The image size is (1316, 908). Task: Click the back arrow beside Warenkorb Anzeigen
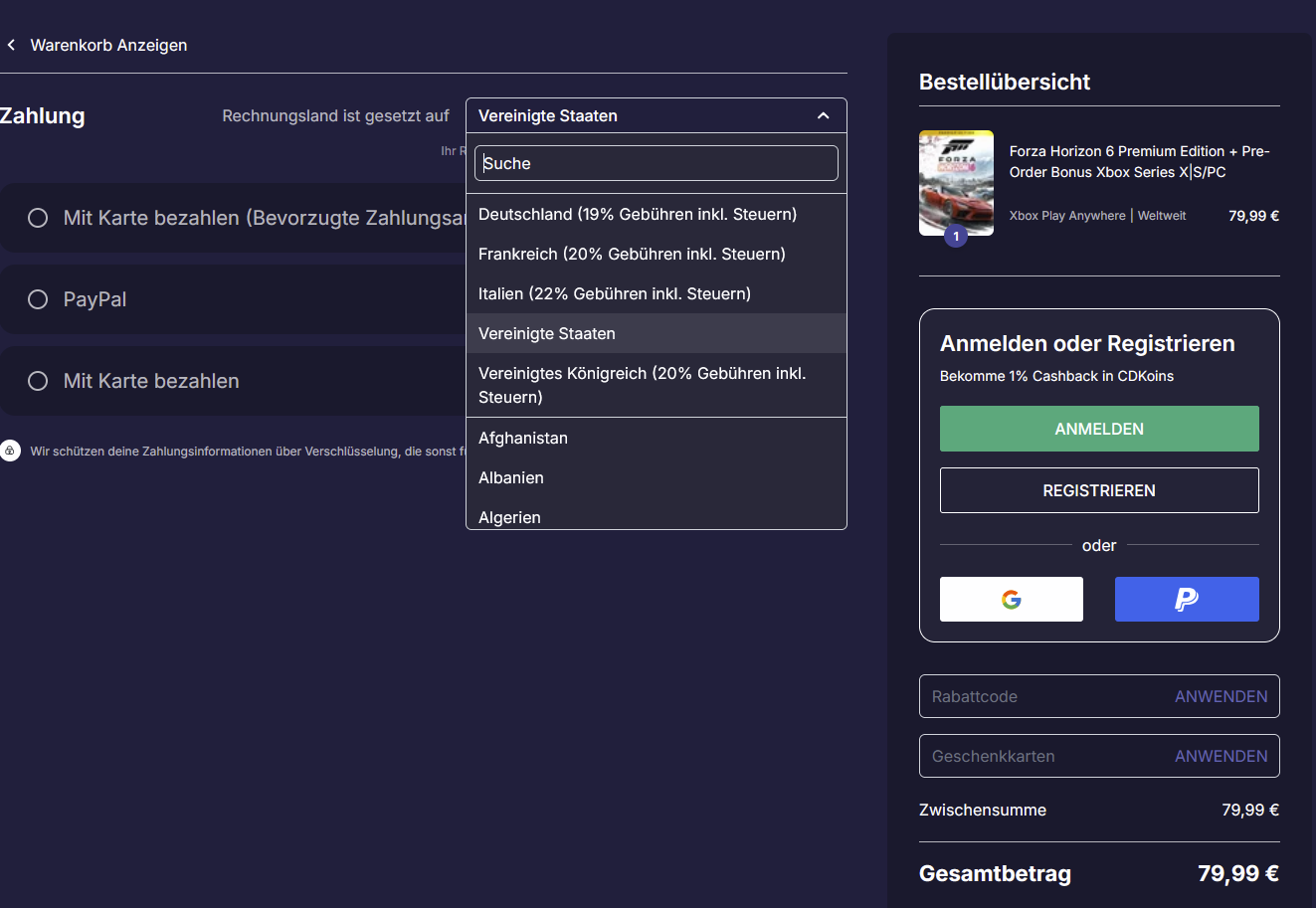click(11, 45)
